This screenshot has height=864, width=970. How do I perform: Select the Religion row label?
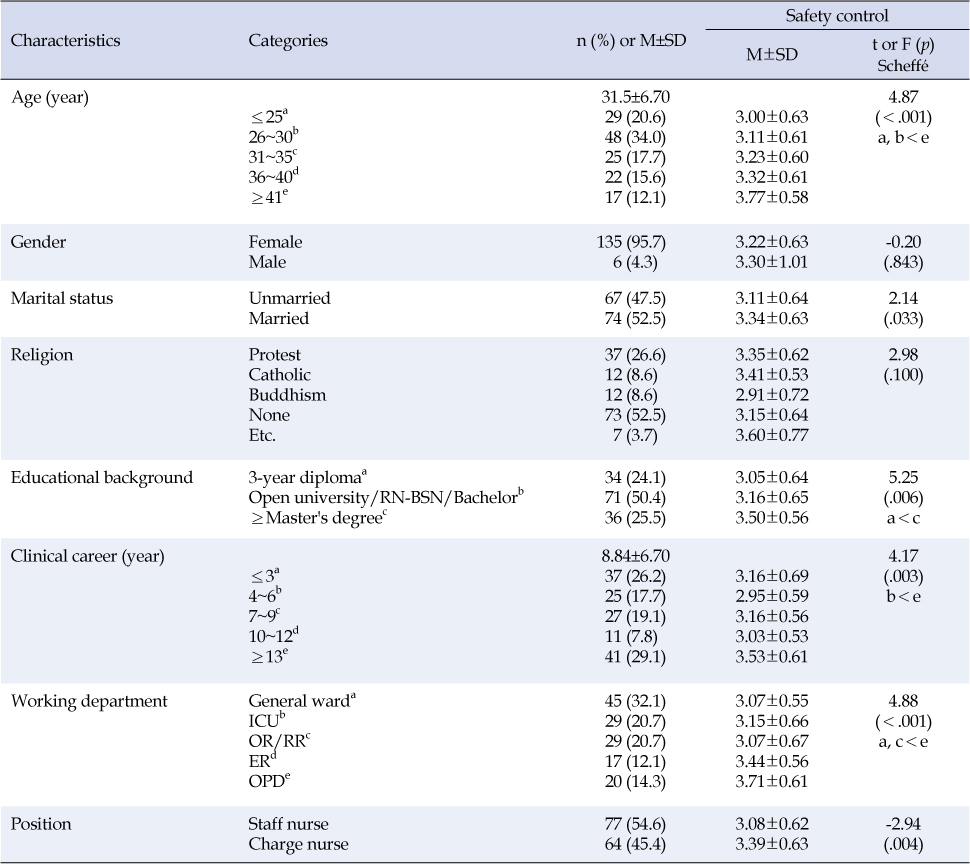click(42, 355)
